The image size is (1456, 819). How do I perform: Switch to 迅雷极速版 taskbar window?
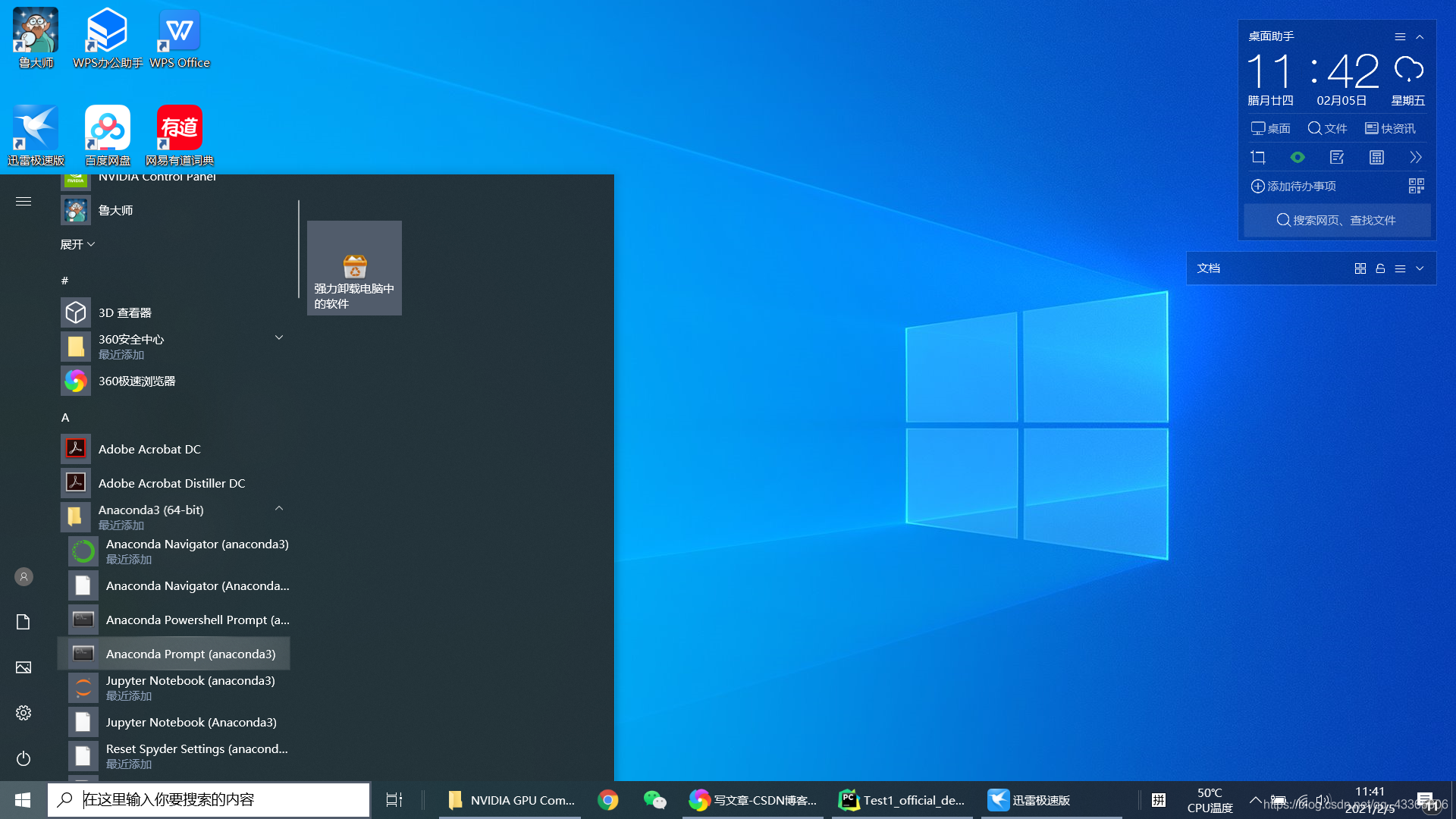(1051, 800)
